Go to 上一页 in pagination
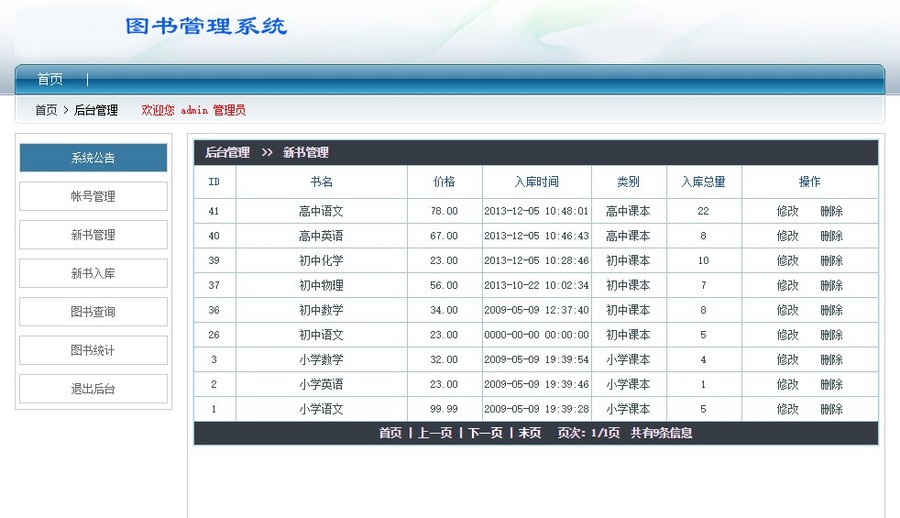900x518 pixels. [x=435, y=433]
